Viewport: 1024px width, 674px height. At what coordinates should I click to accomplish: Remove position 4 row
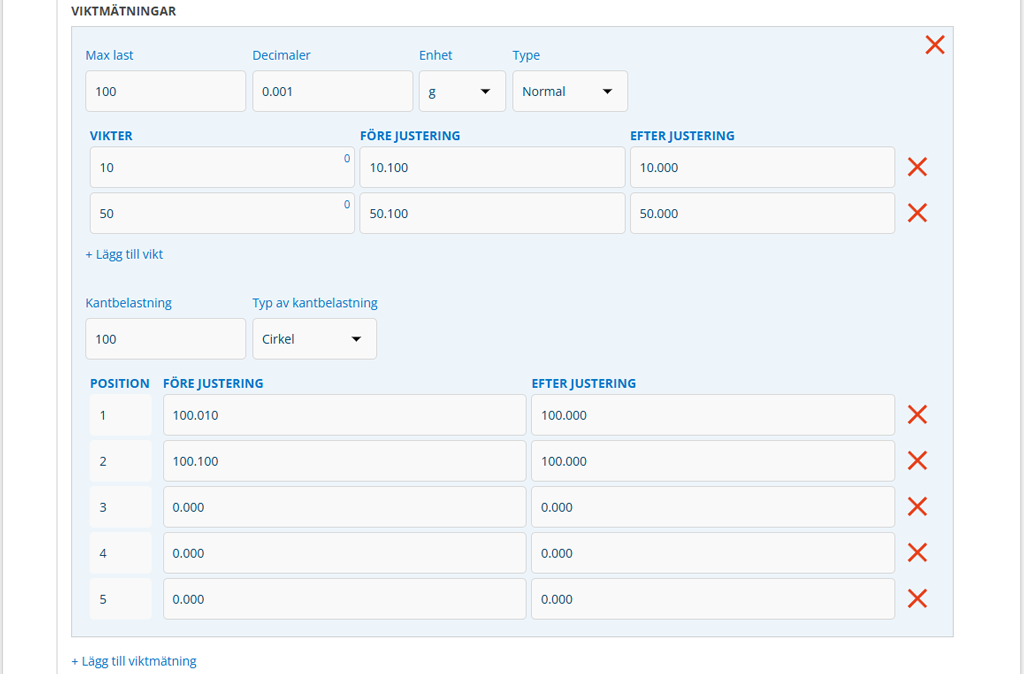point(916,553)
